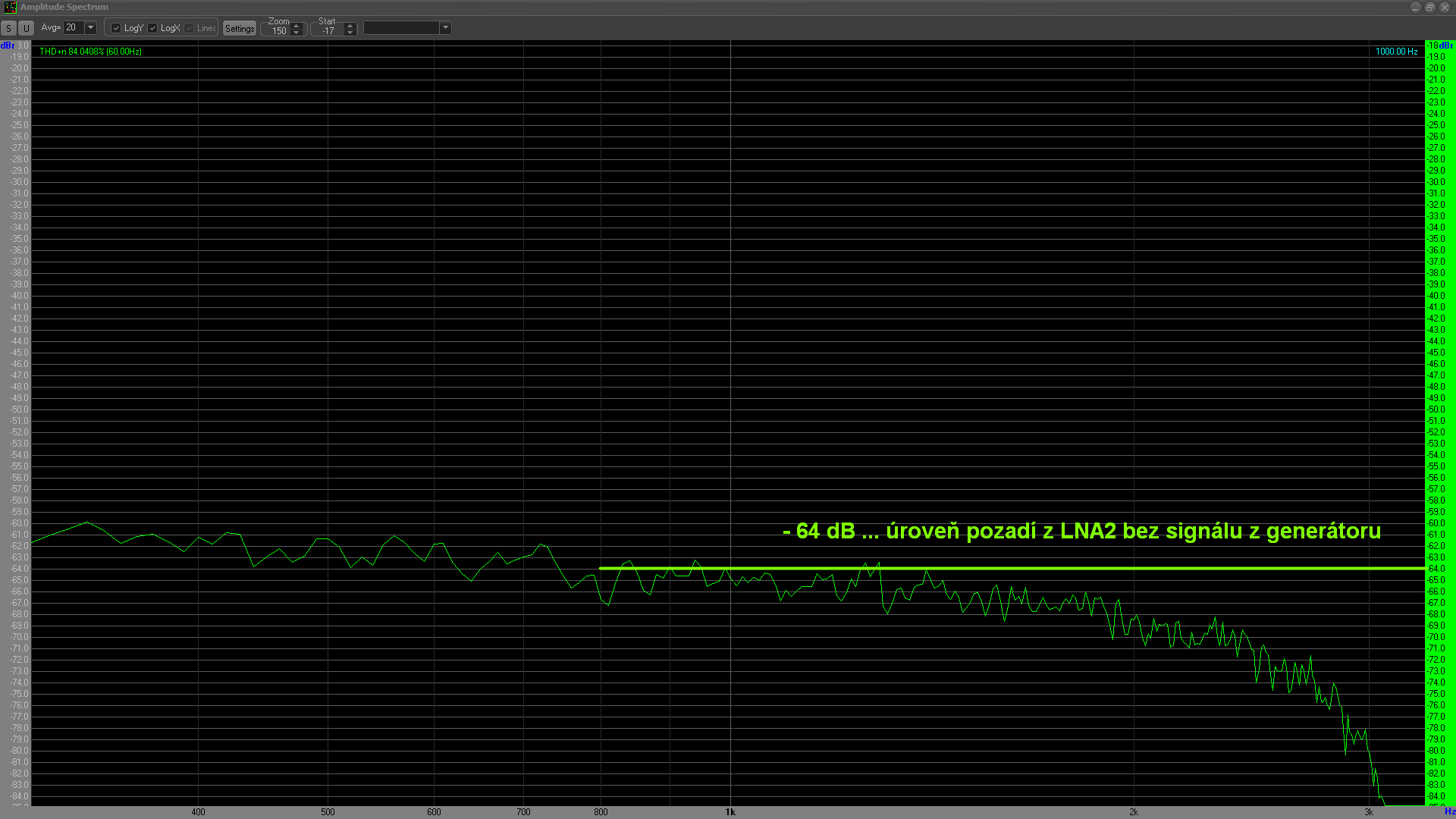Open the Avg value dropdown arrow

[x=90, y=28]
